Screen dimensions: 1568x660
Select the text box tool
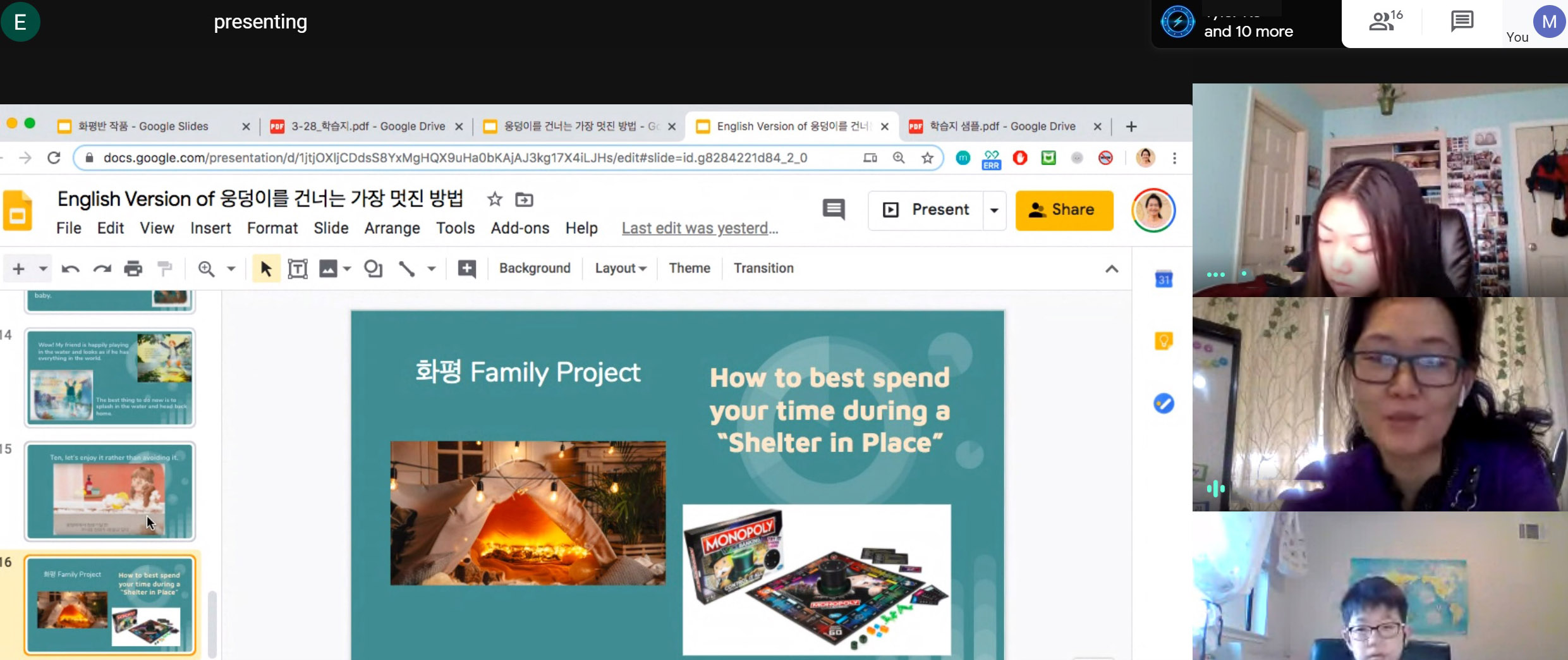coord(297,269)
